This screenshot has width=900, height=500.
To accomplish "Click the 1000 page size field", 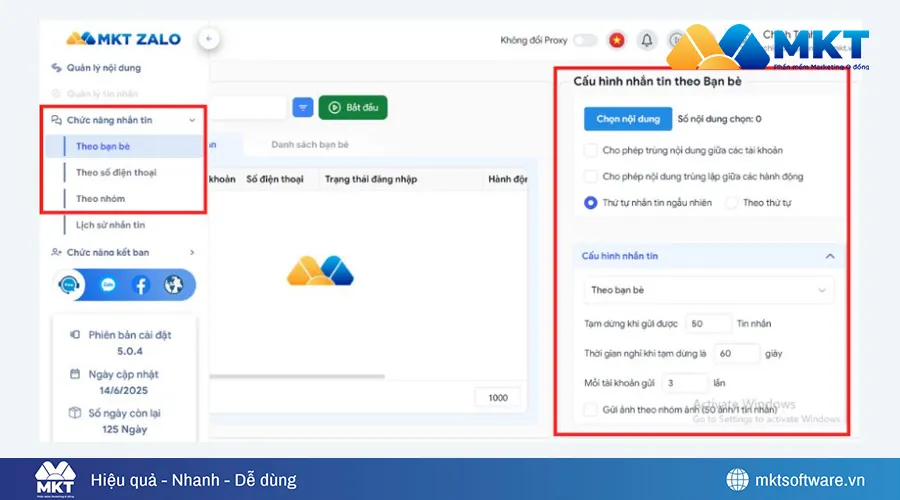I will pyautogui.click(x=498, y=397).
